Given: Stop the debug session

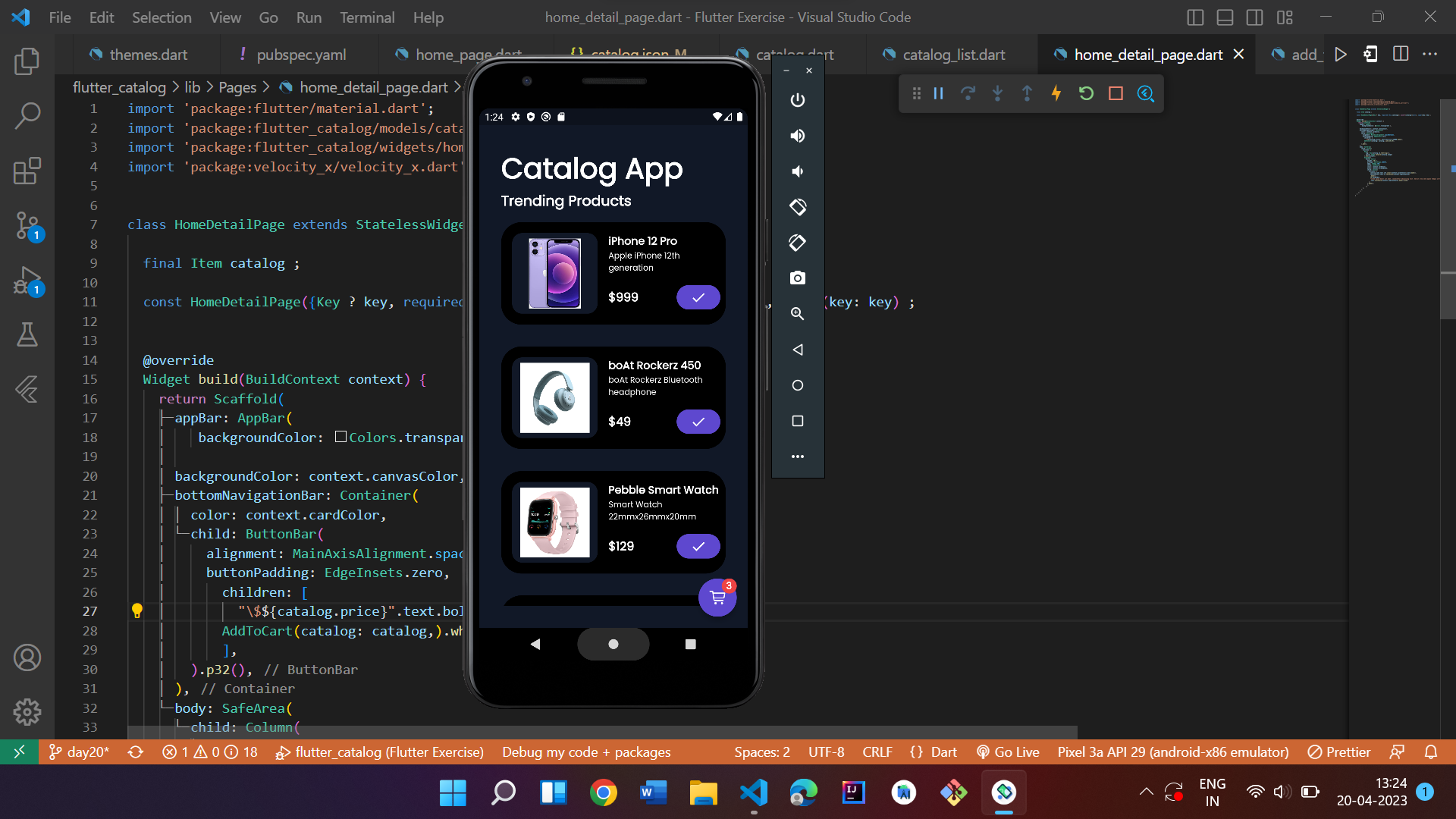Looking at the screenshot, I should (1116, 93).
